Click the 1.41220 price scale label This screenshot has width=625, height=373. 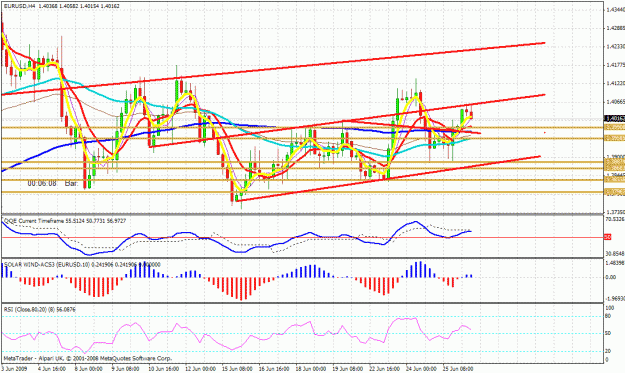pyautogui.click(x=615, y=83)
